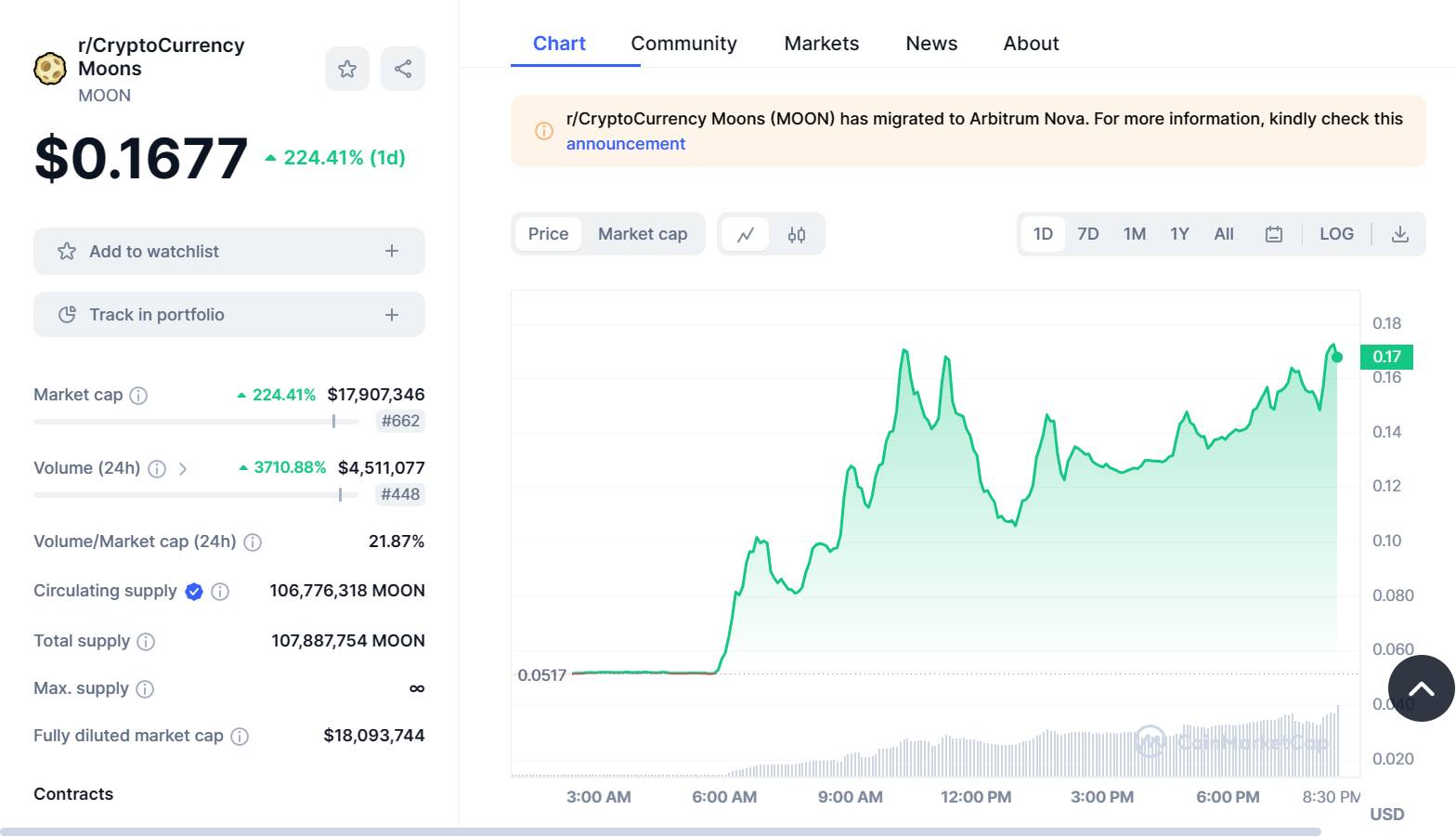Switch to the Markets tab
1456x836 pixels.
click(822, 44)
